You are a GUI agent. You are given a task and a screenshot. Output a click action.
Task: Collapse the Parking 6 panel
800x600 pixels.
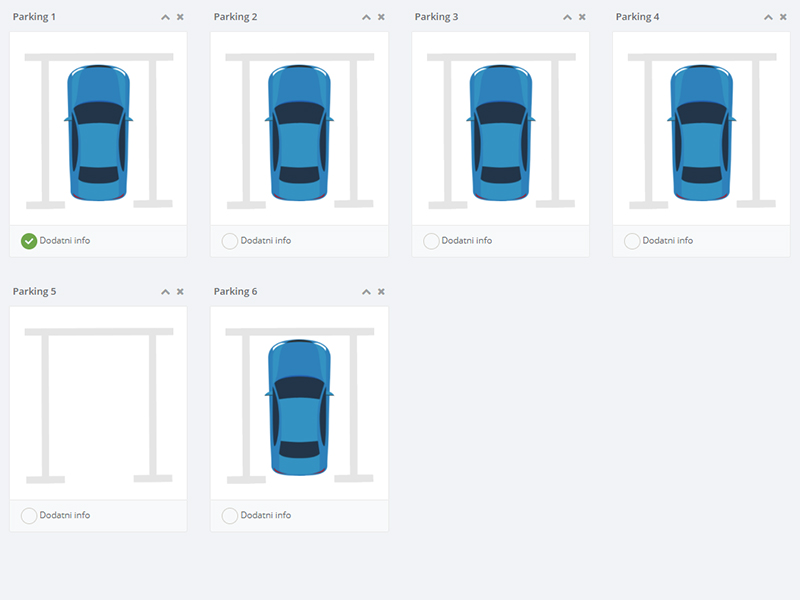click(x=366, y=292)
